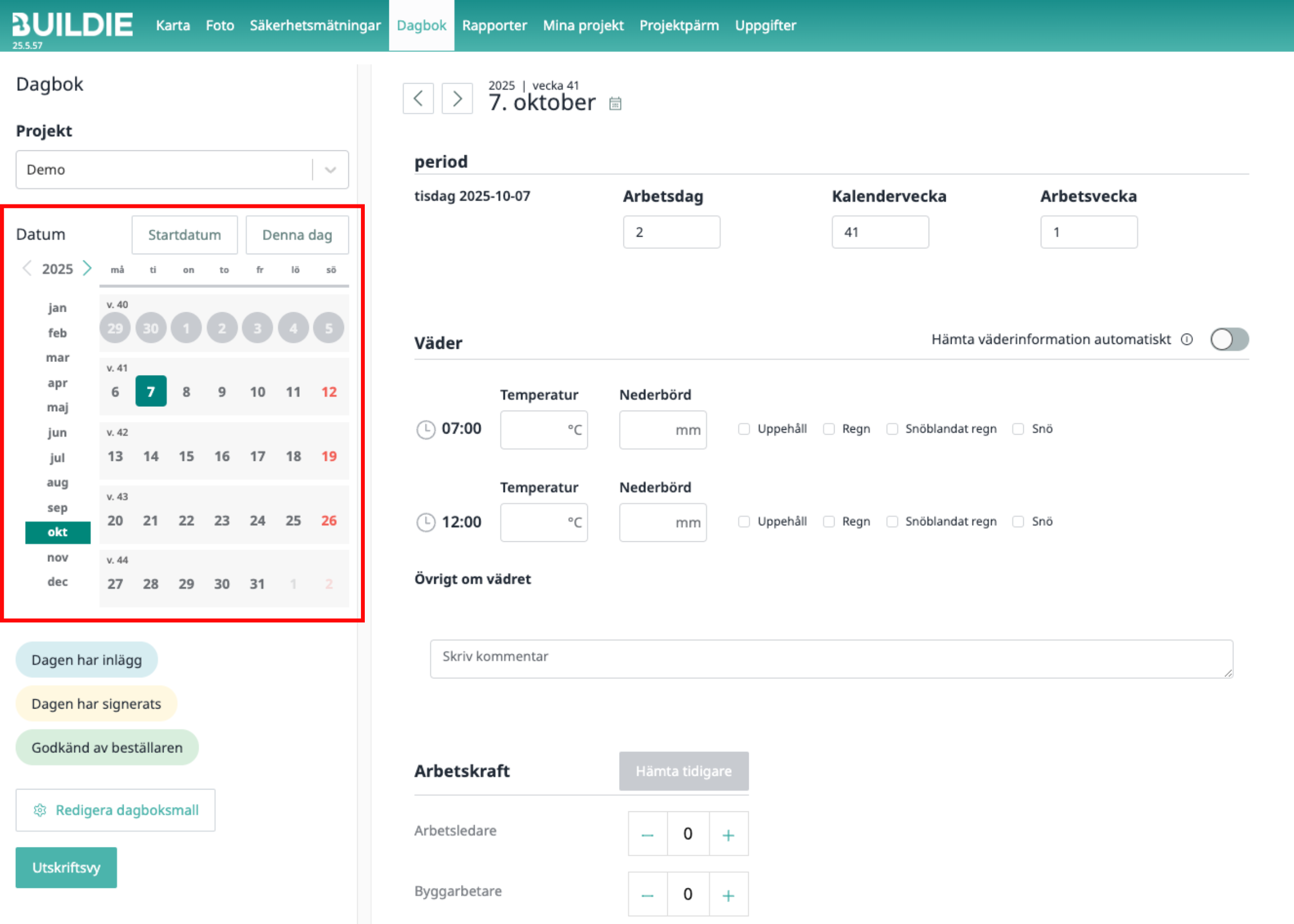
Task: Check Snö for the 07:00 reading
Action: click(x=1018, y=429)
